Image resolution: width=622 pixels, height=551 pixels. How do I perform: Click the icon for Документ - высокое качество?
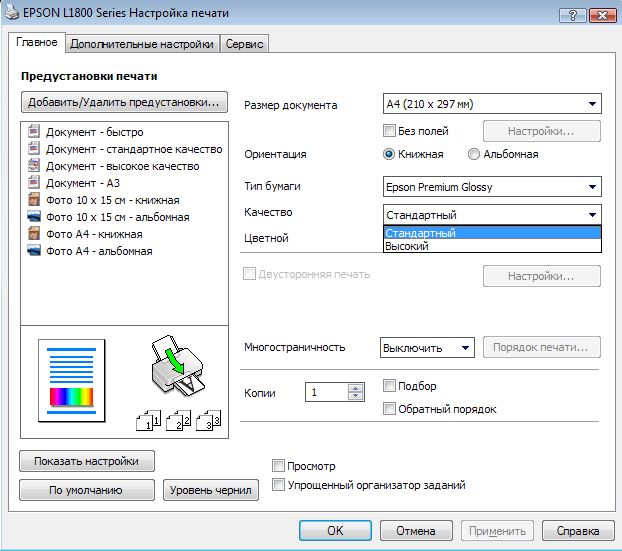pos(34,165)
